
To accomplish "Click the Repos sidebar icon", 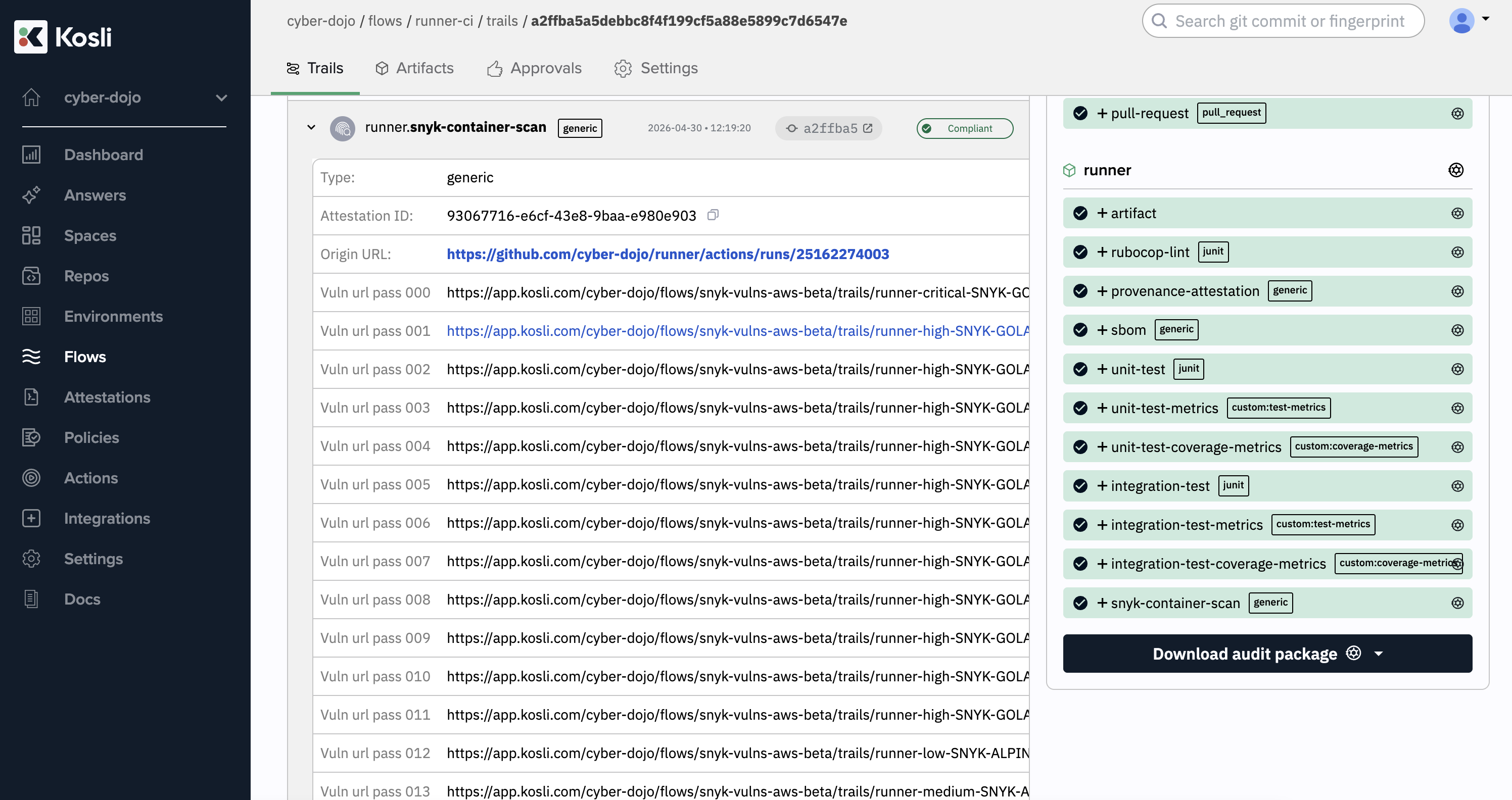I will click(x=31, y=276).
